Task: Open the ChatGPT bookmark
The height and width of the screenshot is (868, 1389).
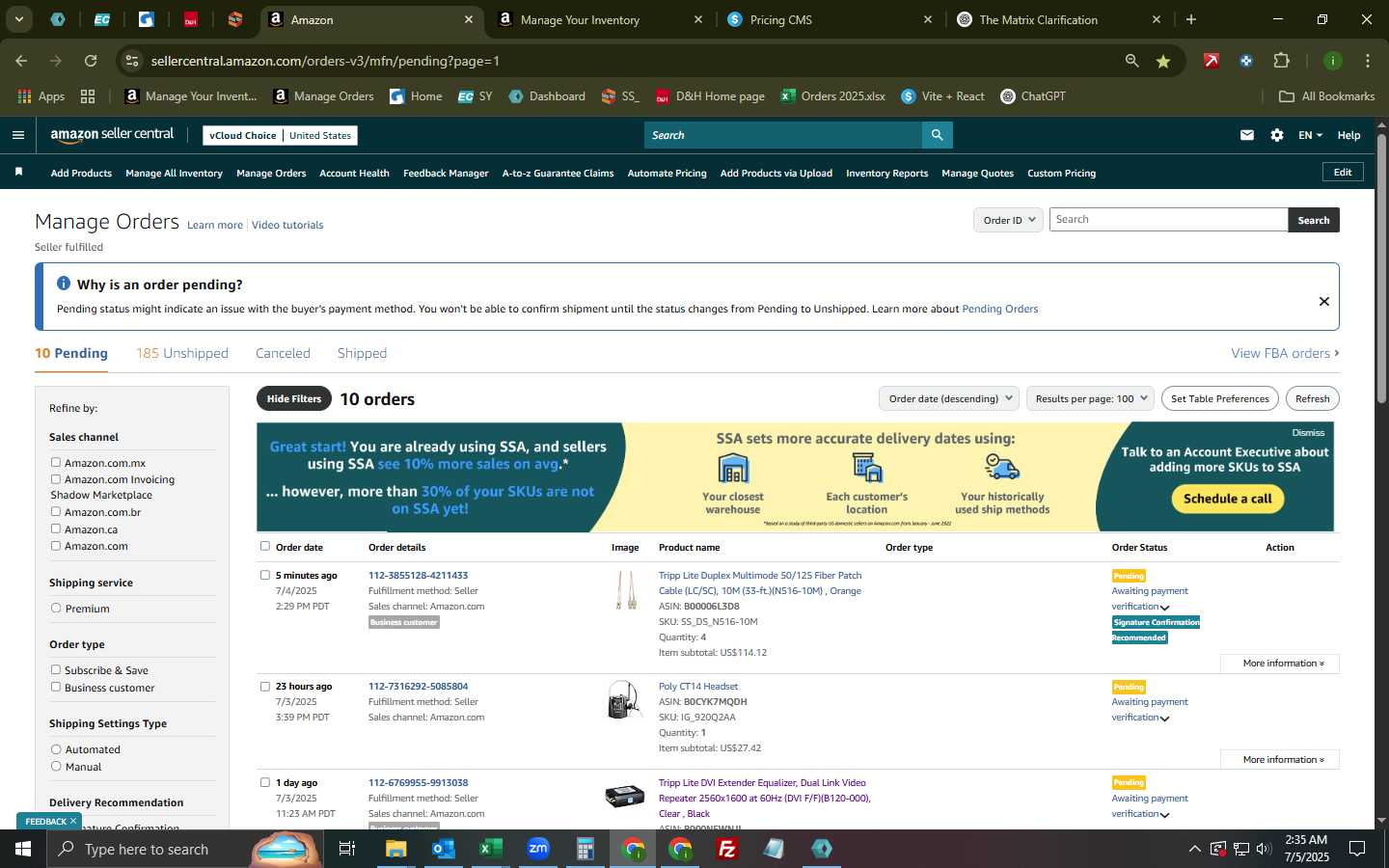Action: (x=1033, y=96)
